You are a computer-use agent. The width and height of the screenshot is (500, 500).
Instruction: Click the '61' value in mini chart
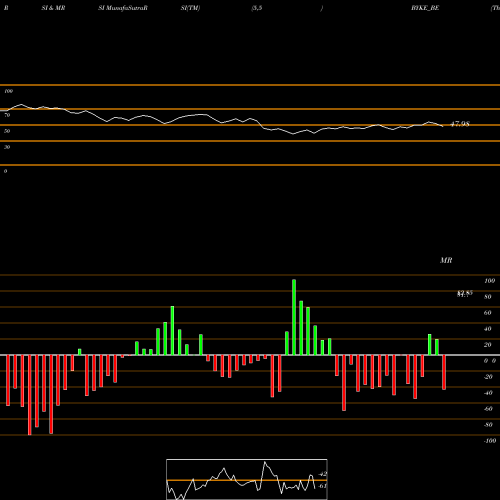323,486
